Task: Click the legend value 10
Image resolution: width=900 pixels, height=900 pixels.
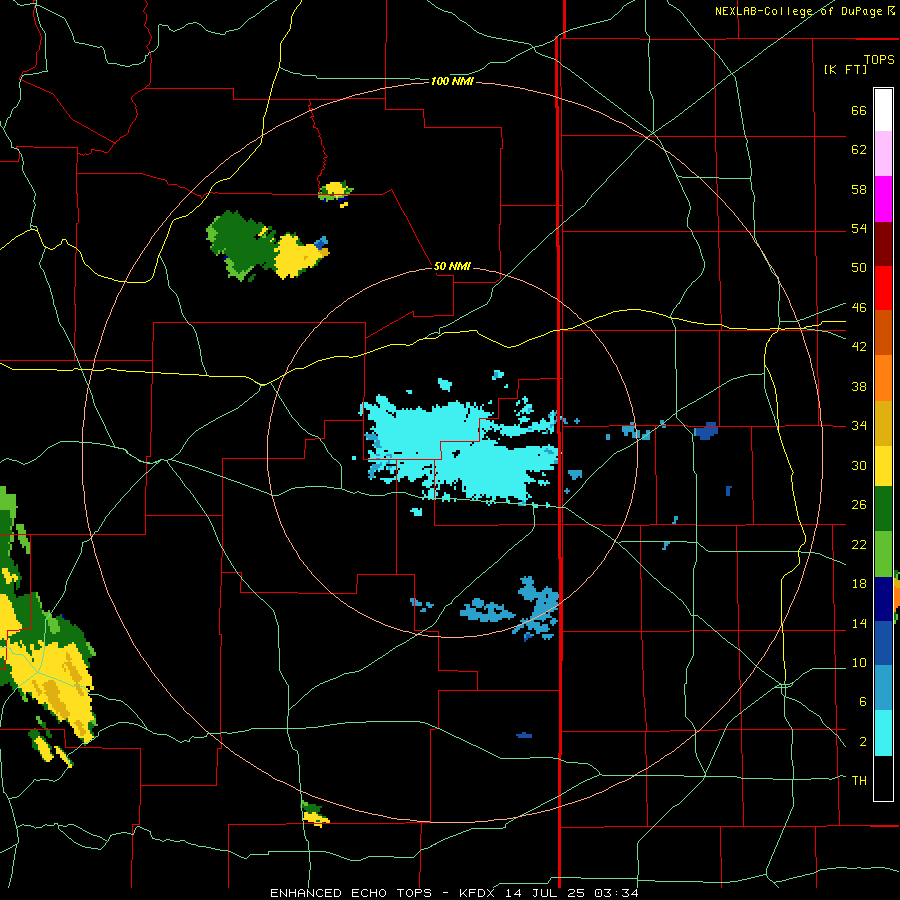Action: point(859,662)
